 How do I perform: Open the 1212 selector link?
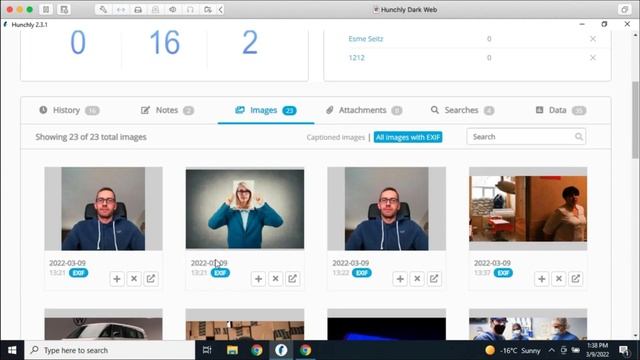[x=356, y=58]
